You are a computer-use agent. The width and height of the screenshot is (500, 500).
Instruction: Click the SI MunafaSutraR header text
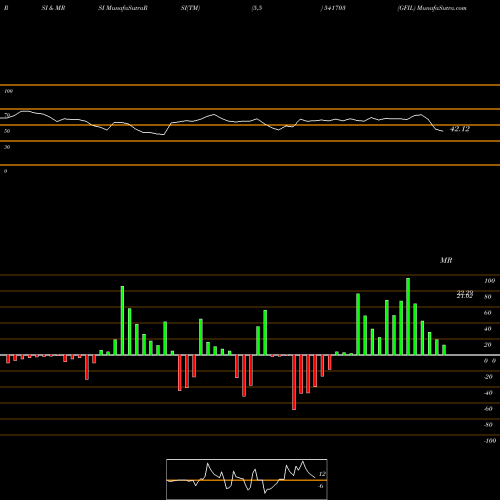123,8
